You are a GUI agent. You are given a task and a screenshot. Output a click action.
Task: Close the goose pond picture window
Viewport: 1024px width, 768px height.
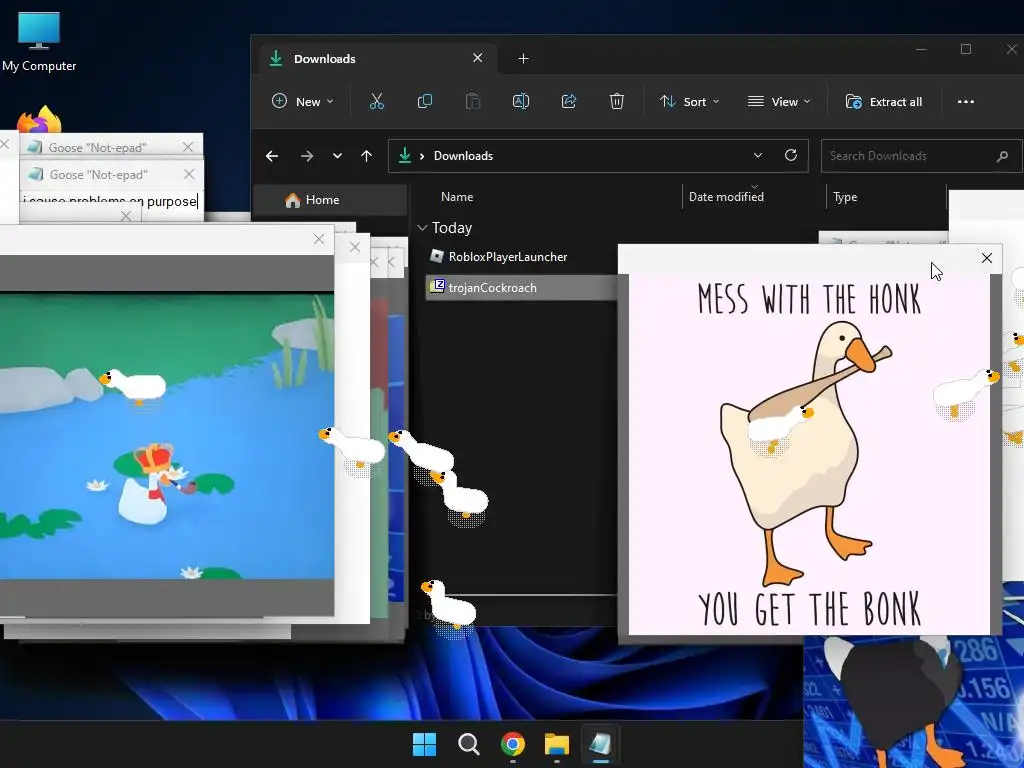pos(319,240)
